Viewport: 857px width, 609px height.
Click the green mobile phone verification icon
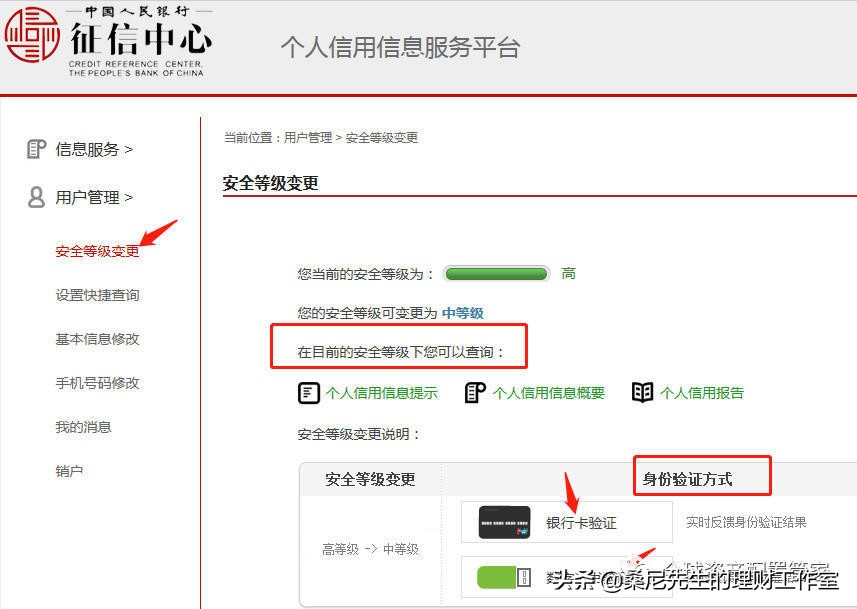[501, 577]
